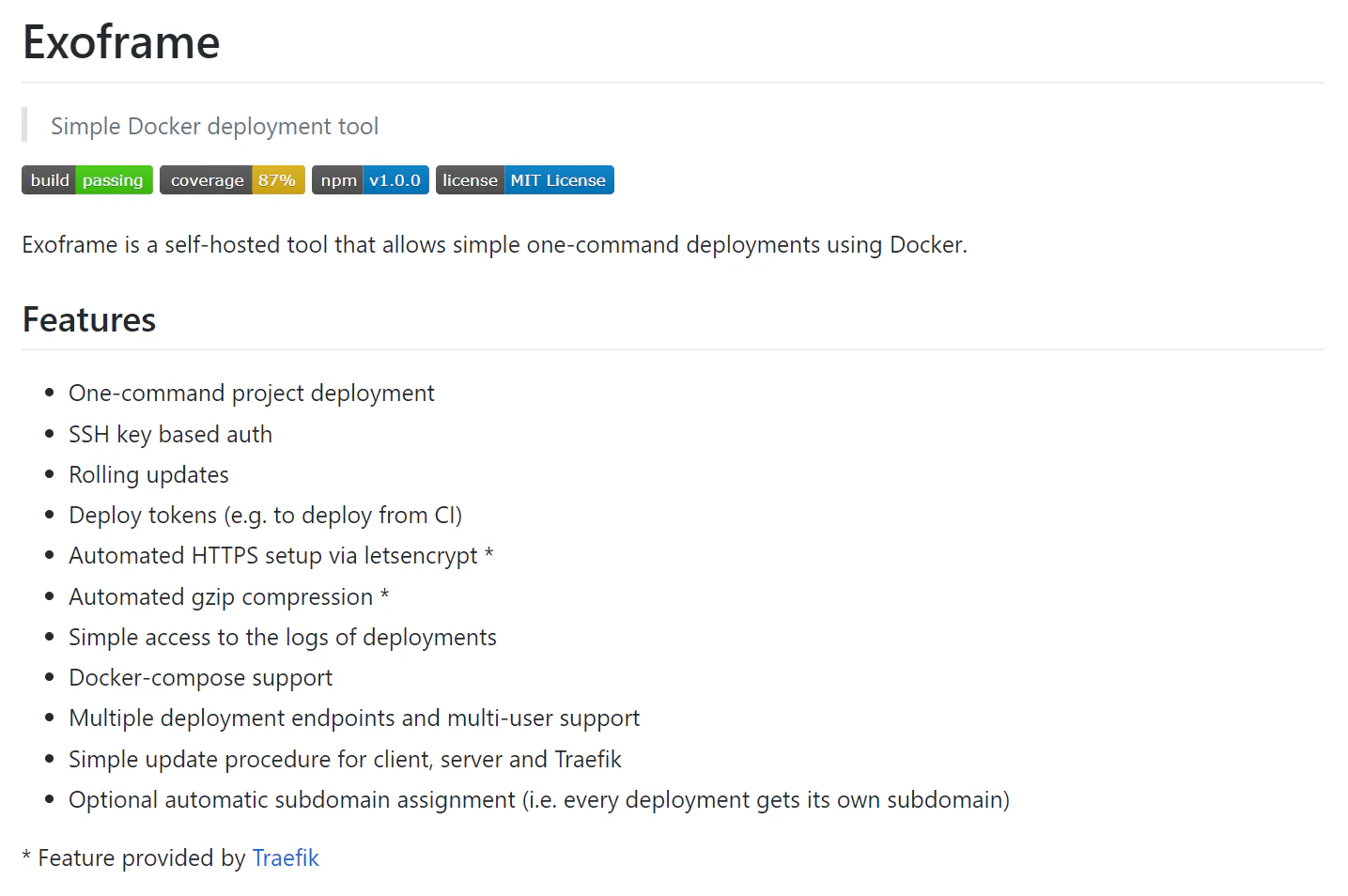Image resolution: width=1348 pixels, height=896 pixels.
Task: Click the self-hosted tool description sentence
Action: point(494,245)
